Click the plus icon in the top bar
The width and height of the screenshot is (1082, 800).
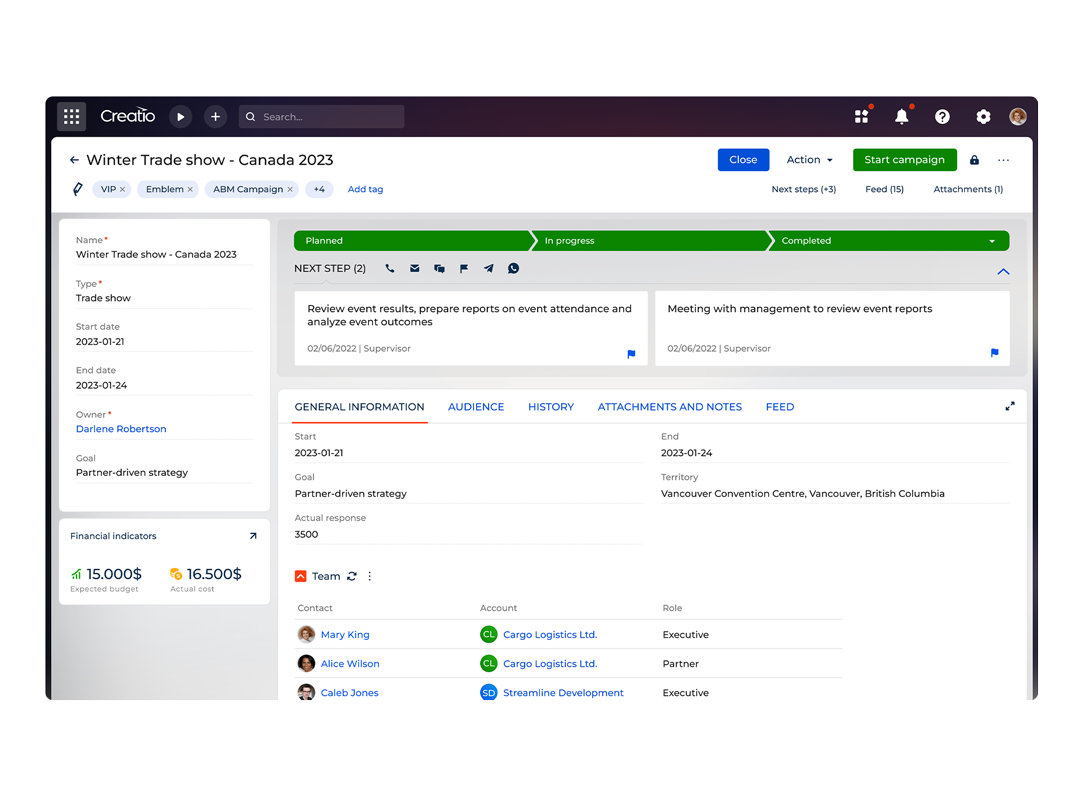coord(215,116)
